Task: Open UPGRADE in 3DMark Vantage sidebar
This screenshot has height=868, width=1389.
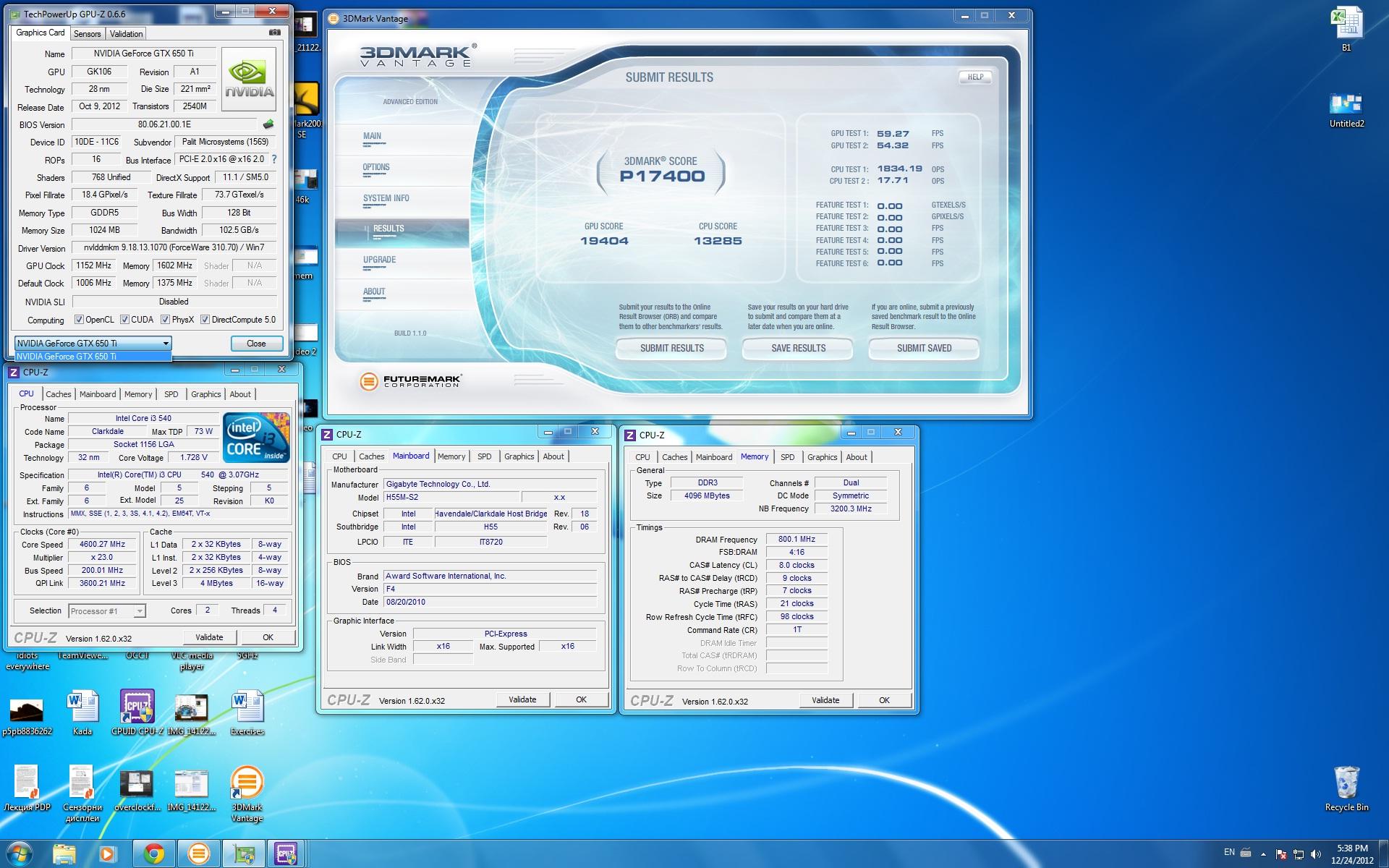Action: pos(380,260)
